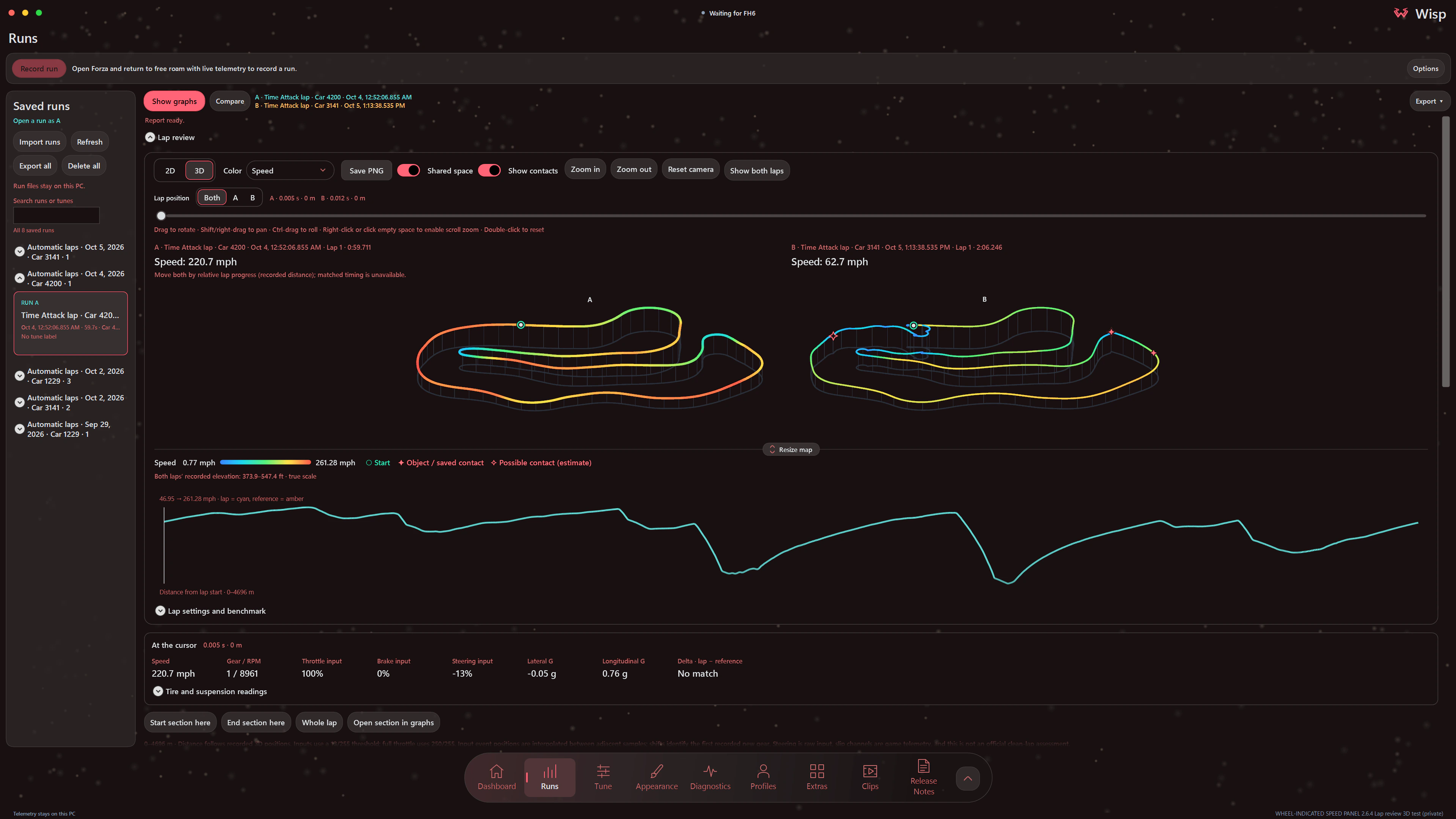Click the lap position slider handle
This screenshot has height=819, width=1456.
point(161,216)
